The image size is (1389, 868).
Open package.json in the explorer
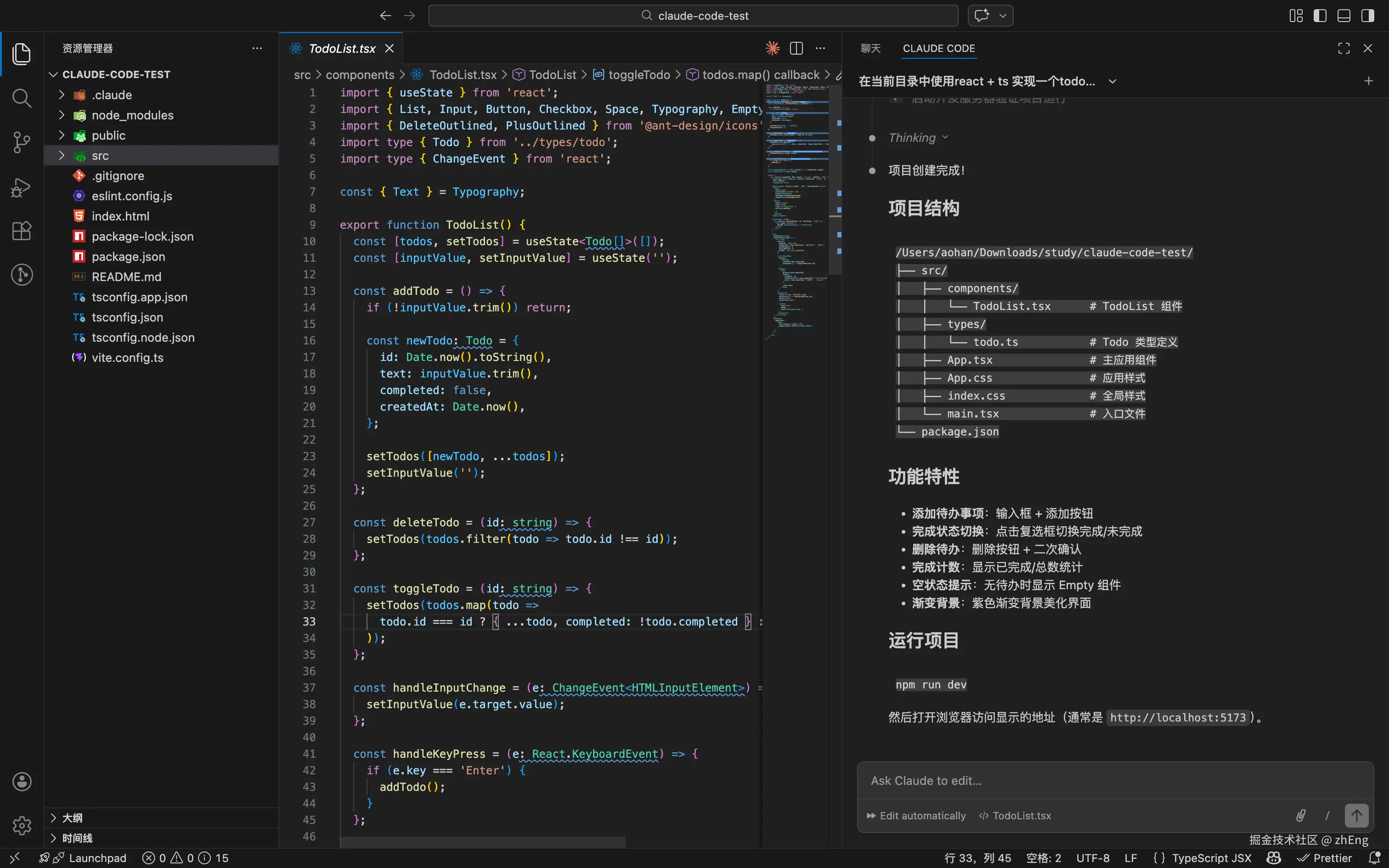pos(129,257)
